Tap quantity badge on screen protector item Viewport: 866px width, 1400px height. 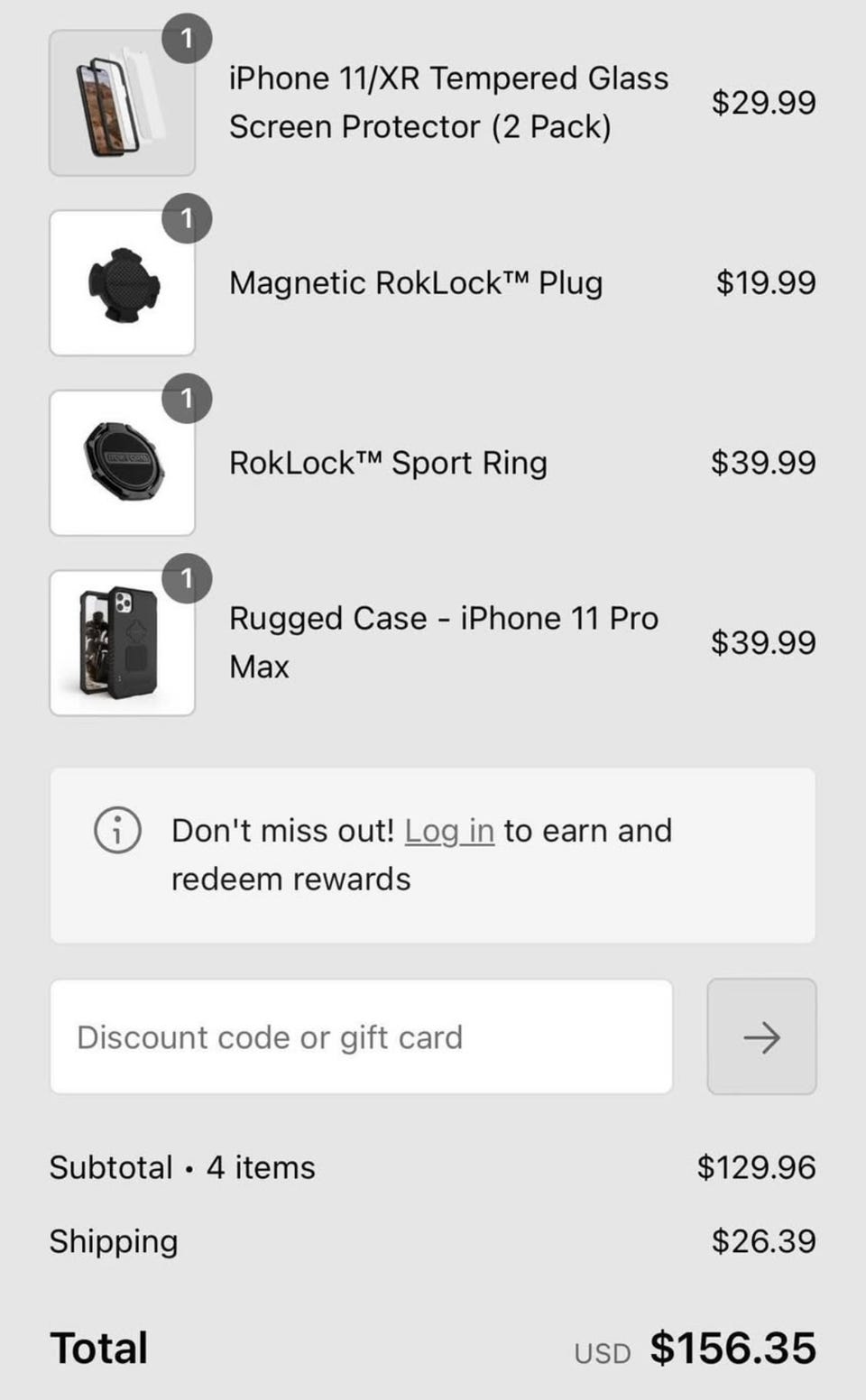[187, 39]
